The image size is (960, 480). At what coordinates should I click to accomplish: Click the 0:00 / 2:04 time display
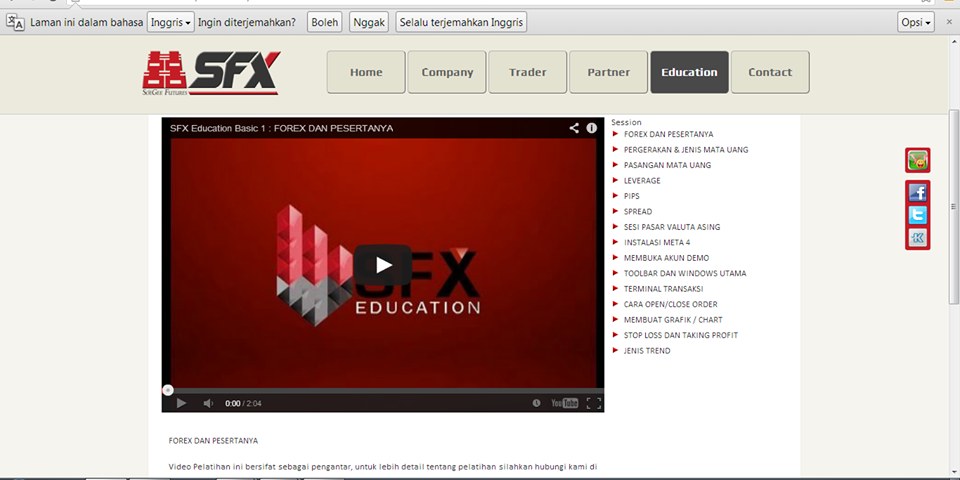[243, 403]
